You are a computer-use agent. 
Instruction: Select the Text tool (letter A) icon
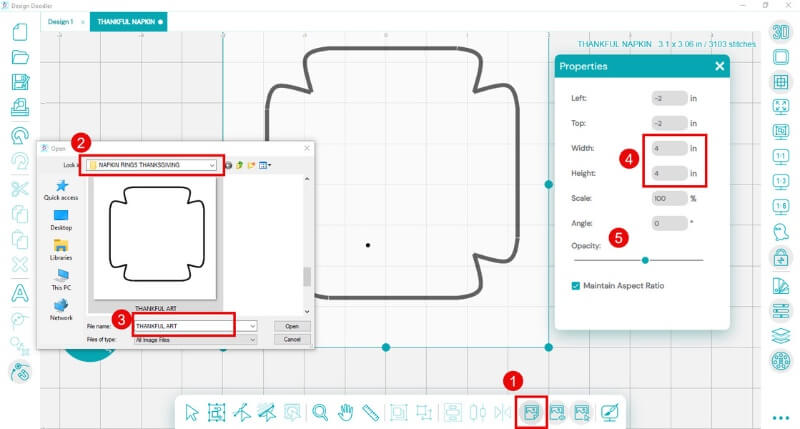(19, 293)
